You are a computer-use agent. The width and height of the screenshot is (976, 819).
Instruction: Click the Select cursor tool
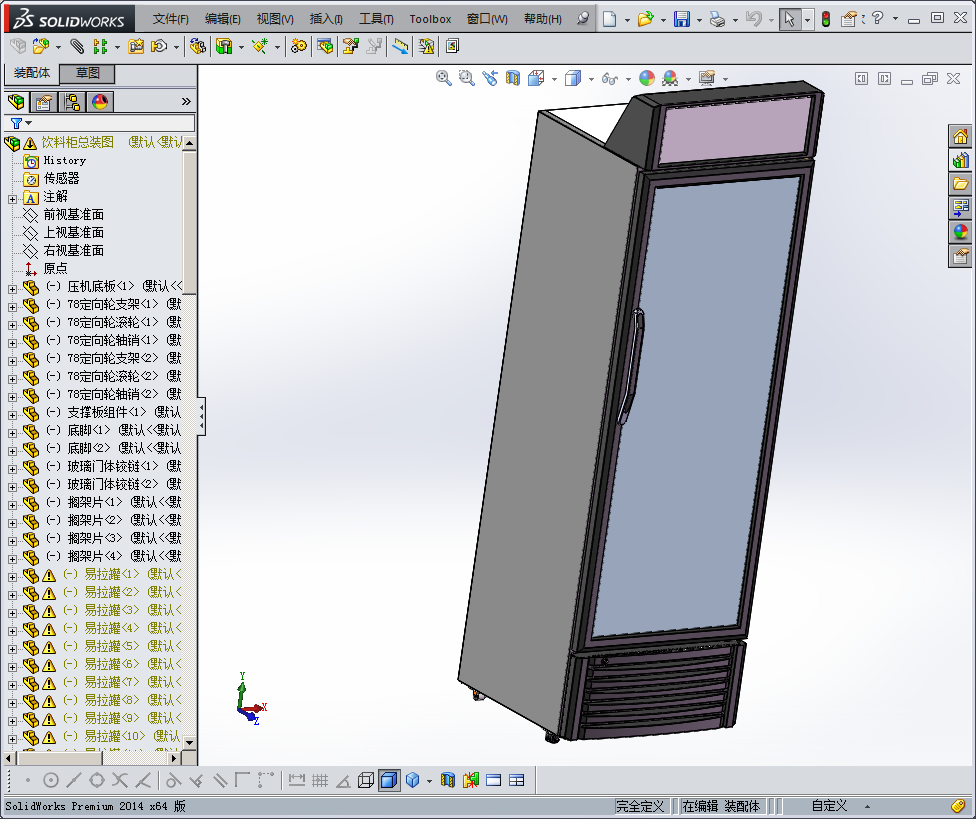point(789,19)
